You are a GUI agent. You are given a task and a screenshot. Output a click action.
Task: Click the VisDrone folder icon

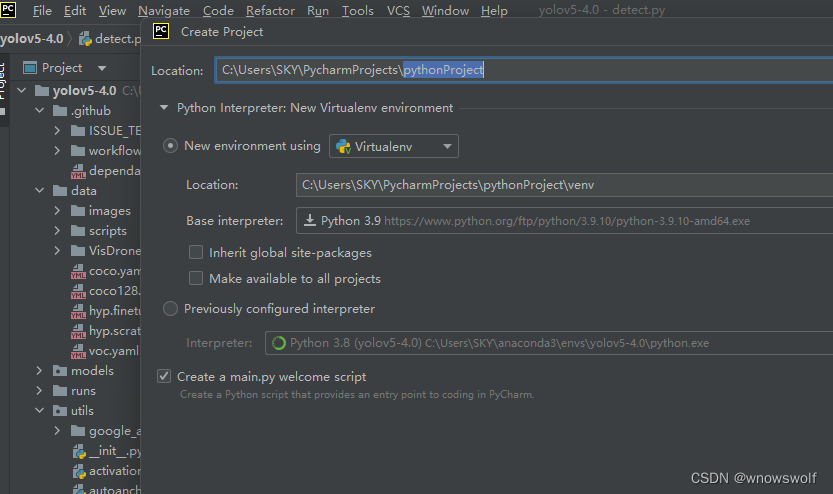[x=78, y=251]
